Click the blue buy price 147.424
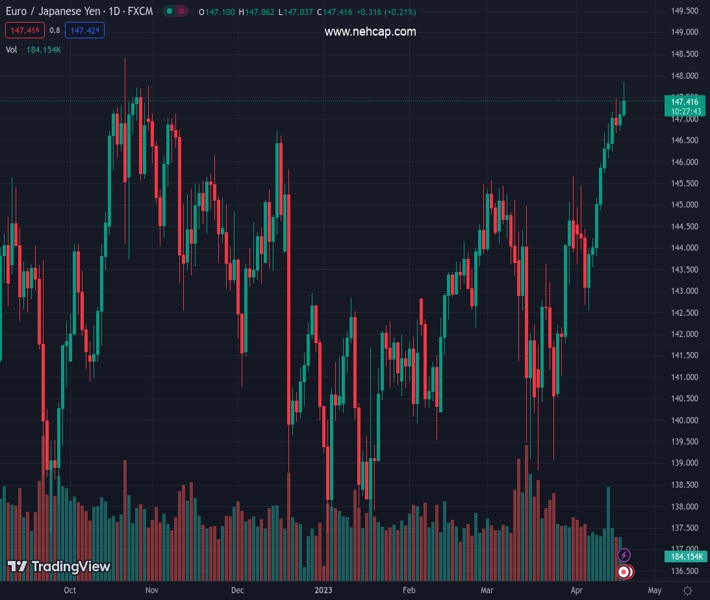This screenshot has width=710, height=600. pos(85,30)
